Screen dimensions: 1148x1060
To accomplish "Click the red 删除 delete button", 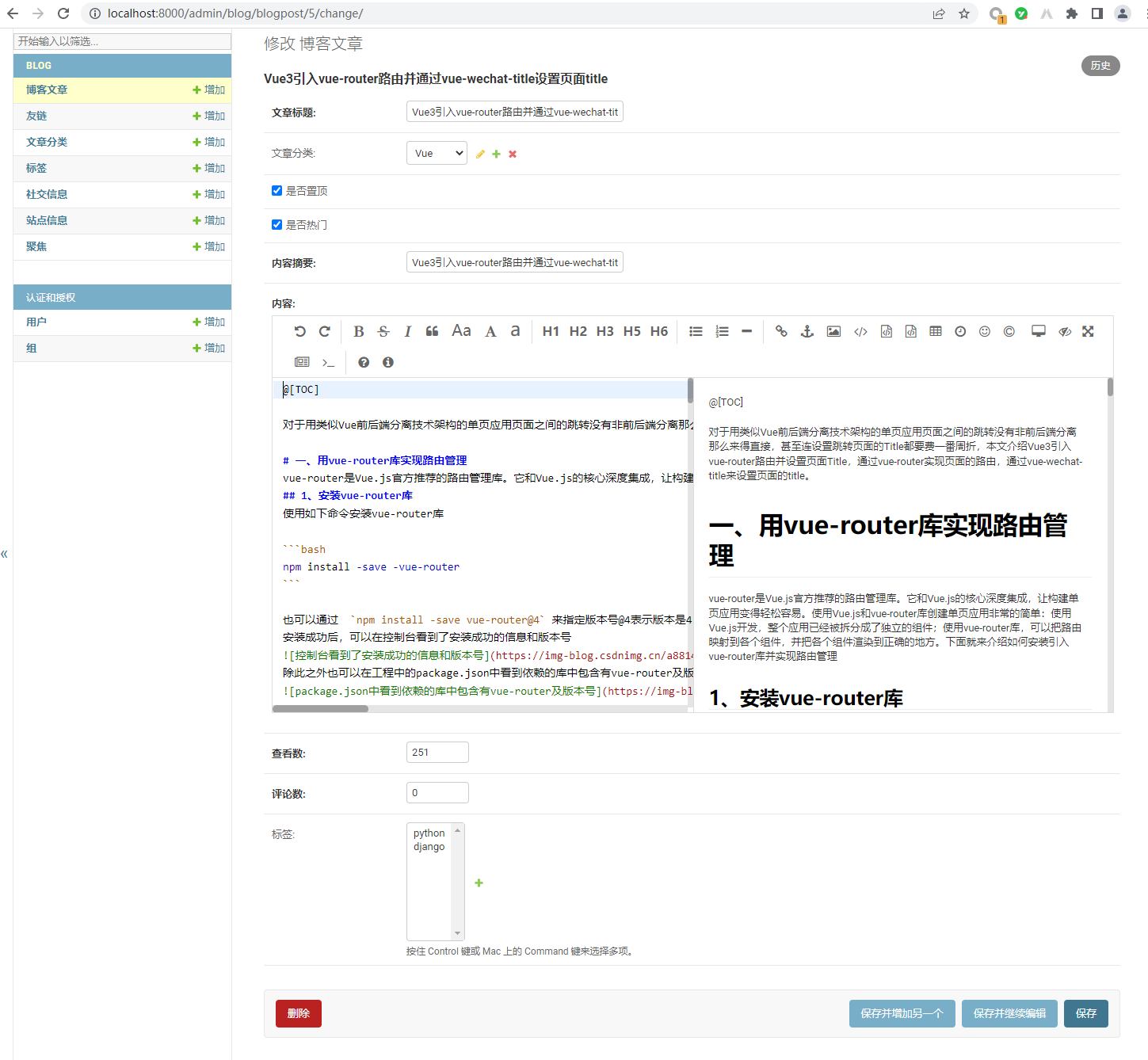I will tap(298, 1013).
